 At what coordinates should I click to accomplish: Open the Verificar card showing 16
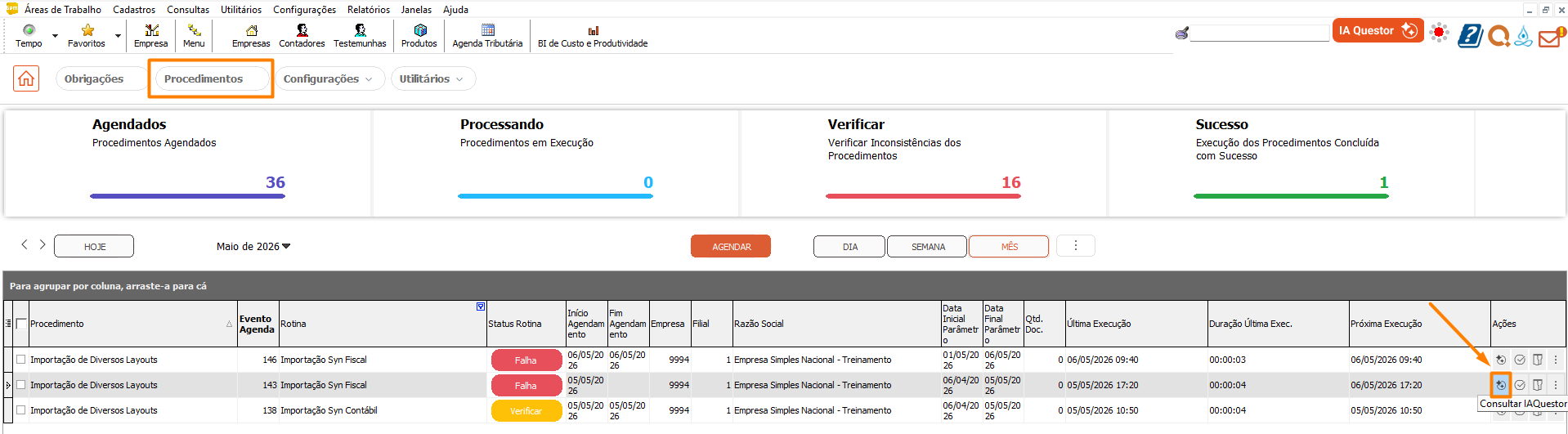pyautogui.click(x=924, y=163)
